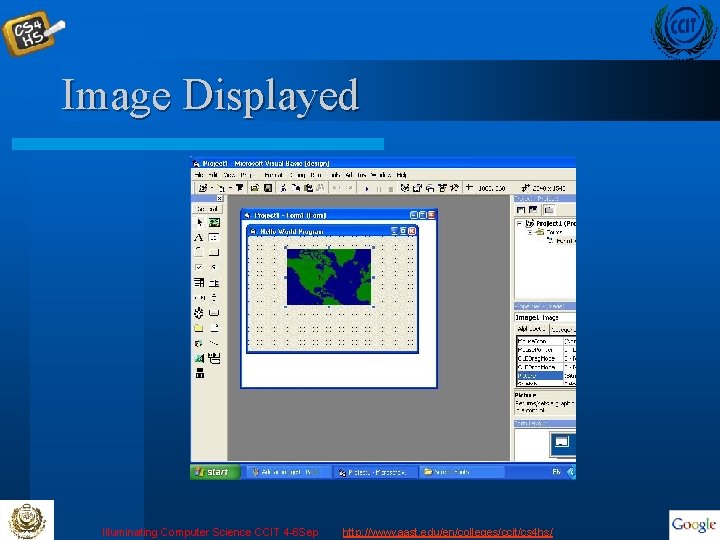Select the DirListBox folder tool
Screen dimensions: 720x540
199,328
